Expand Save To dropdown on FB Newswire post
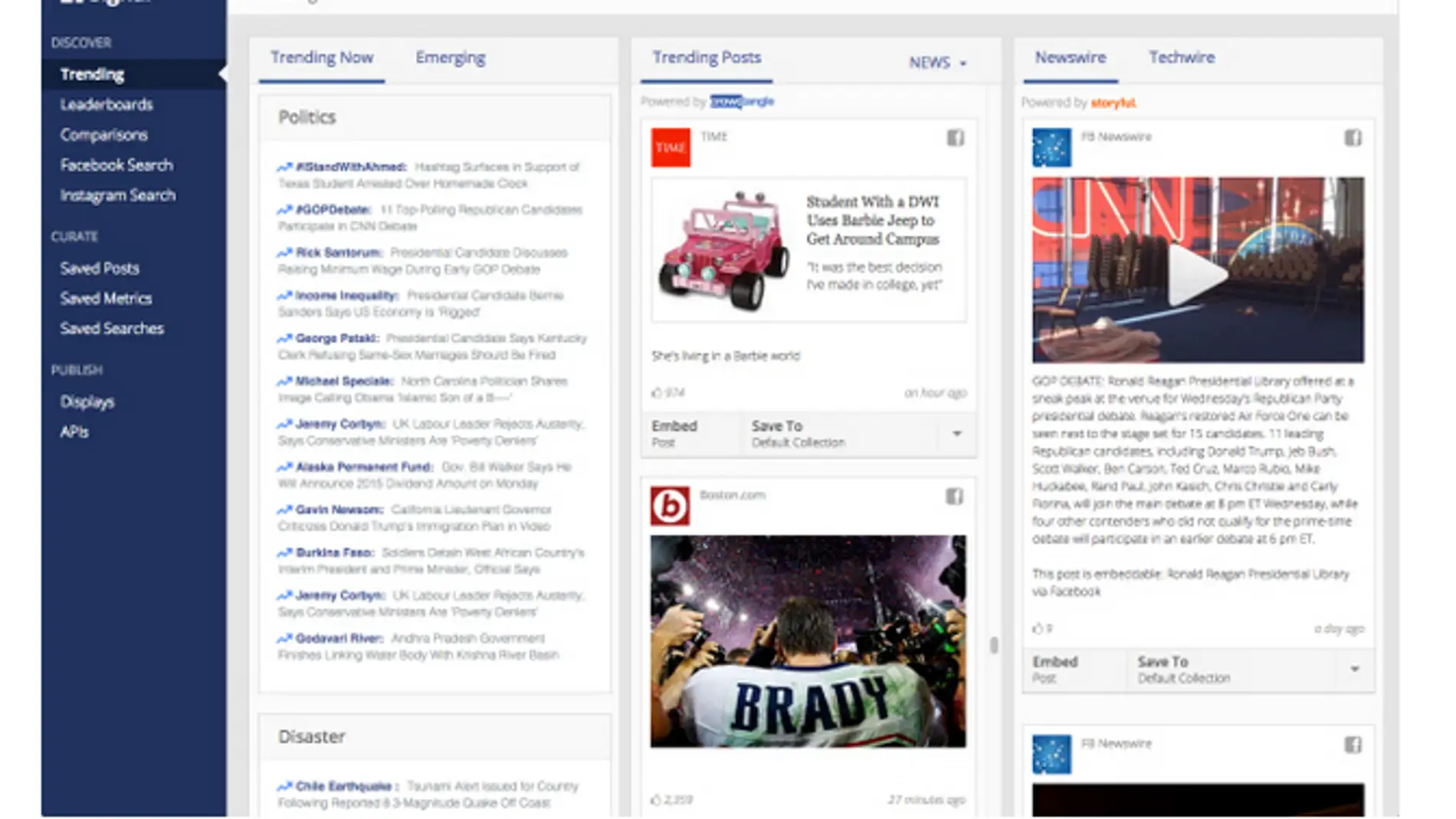1456x819 pixels. point(1354,669)
